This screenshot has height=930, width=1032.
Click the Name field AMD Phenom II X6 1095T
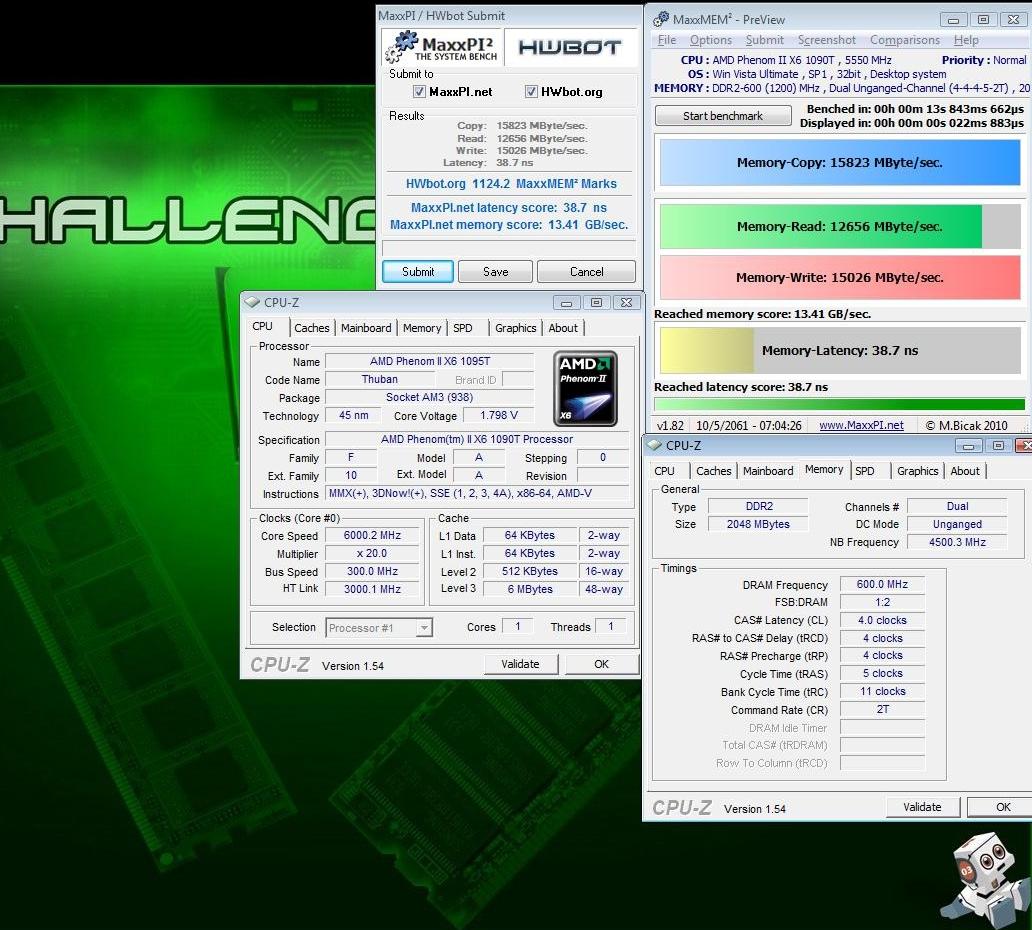(x=430, y=361)
